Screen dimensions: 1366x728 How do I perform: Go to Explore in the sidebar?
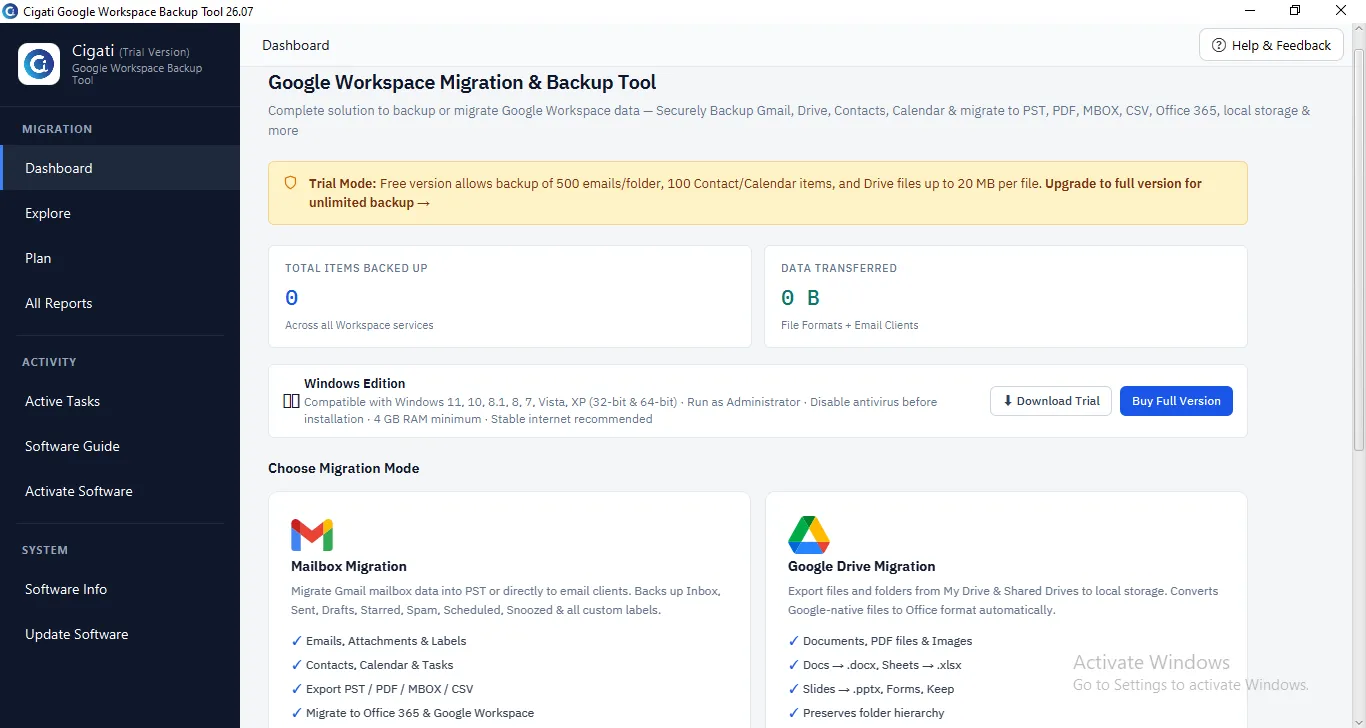[x=120, y=213]
